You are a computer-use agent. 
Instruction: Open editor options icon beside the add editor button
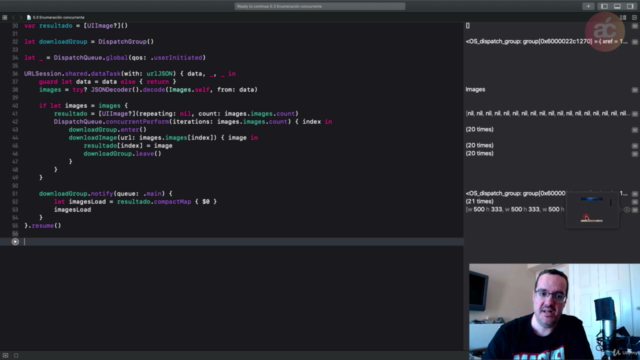tap(623, 17)
